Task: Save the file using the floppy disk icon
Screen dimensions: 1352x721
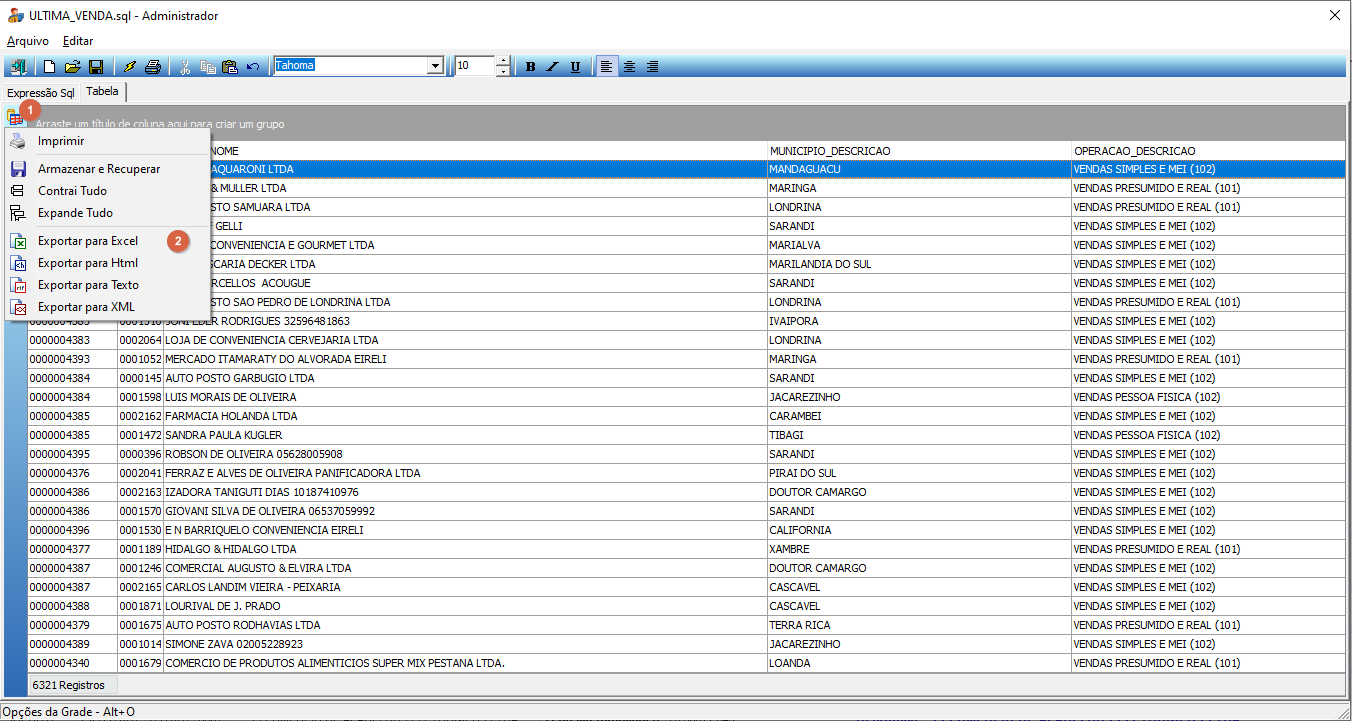Action: [x=96, y=67]
